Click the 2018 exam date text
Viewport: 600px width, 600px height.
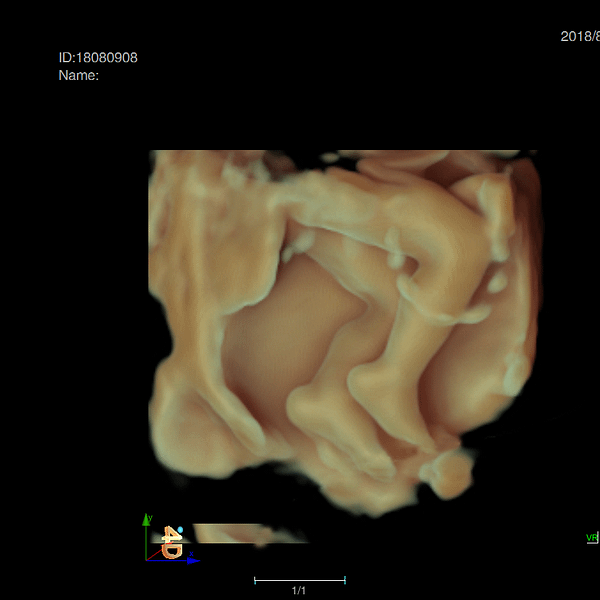tap(579, 36)
